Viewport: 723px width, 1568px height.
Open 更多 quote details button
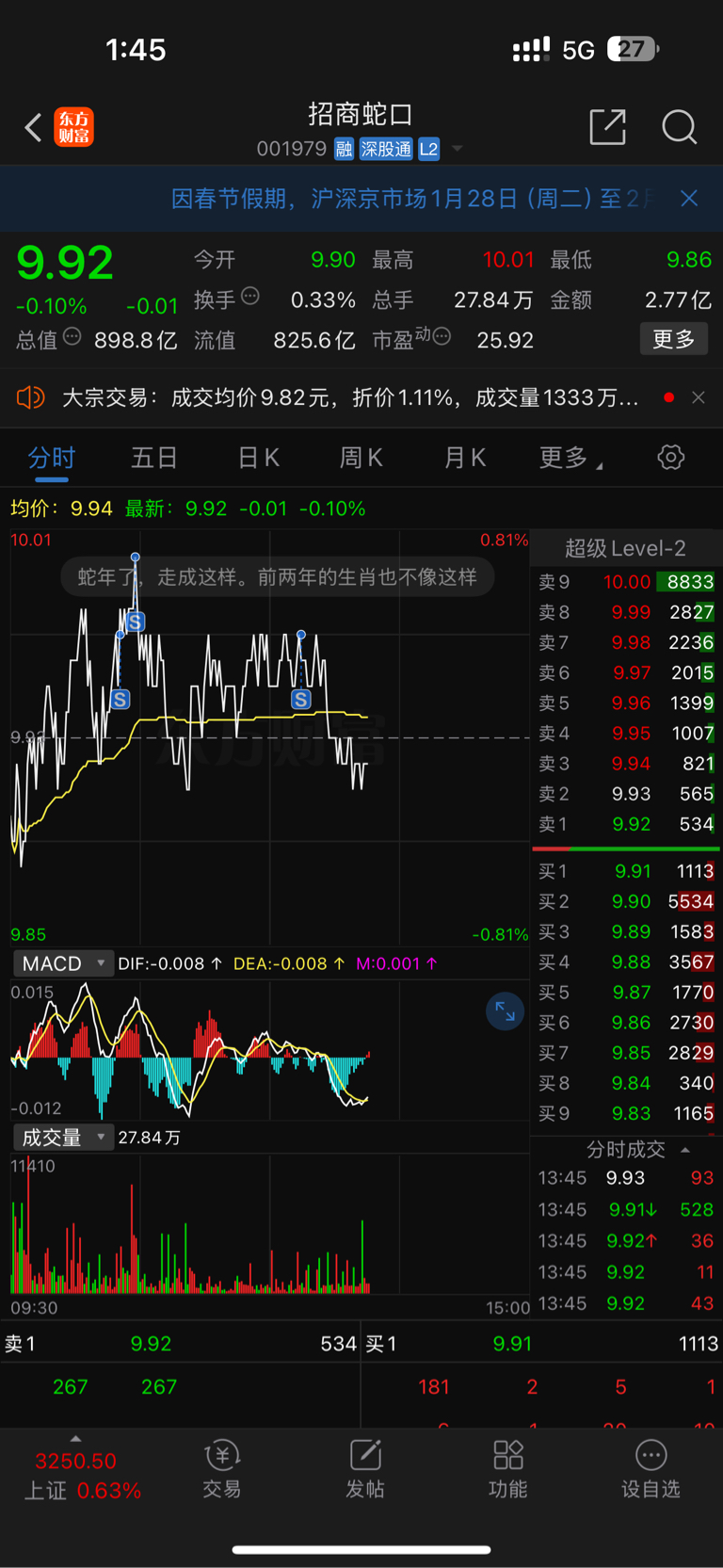pyautogui.click(x=674, y=339)
